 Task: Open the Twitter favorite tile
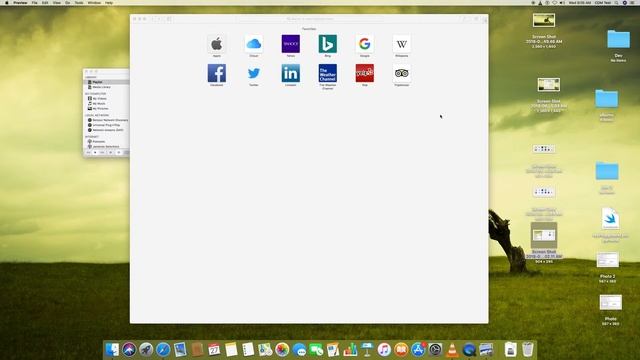coord(253,73)
